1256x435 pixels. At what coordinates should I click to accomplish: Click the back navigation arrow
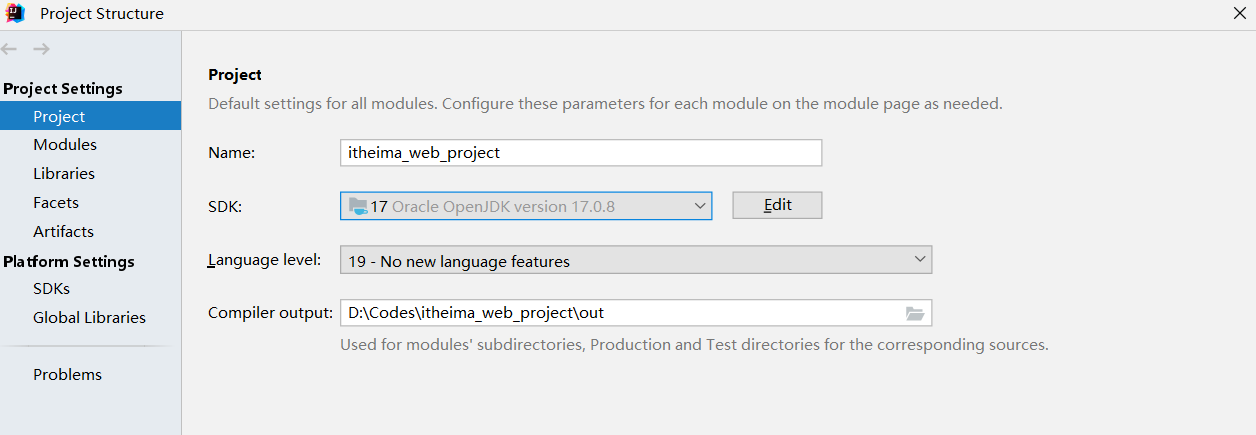pos(9,49)
